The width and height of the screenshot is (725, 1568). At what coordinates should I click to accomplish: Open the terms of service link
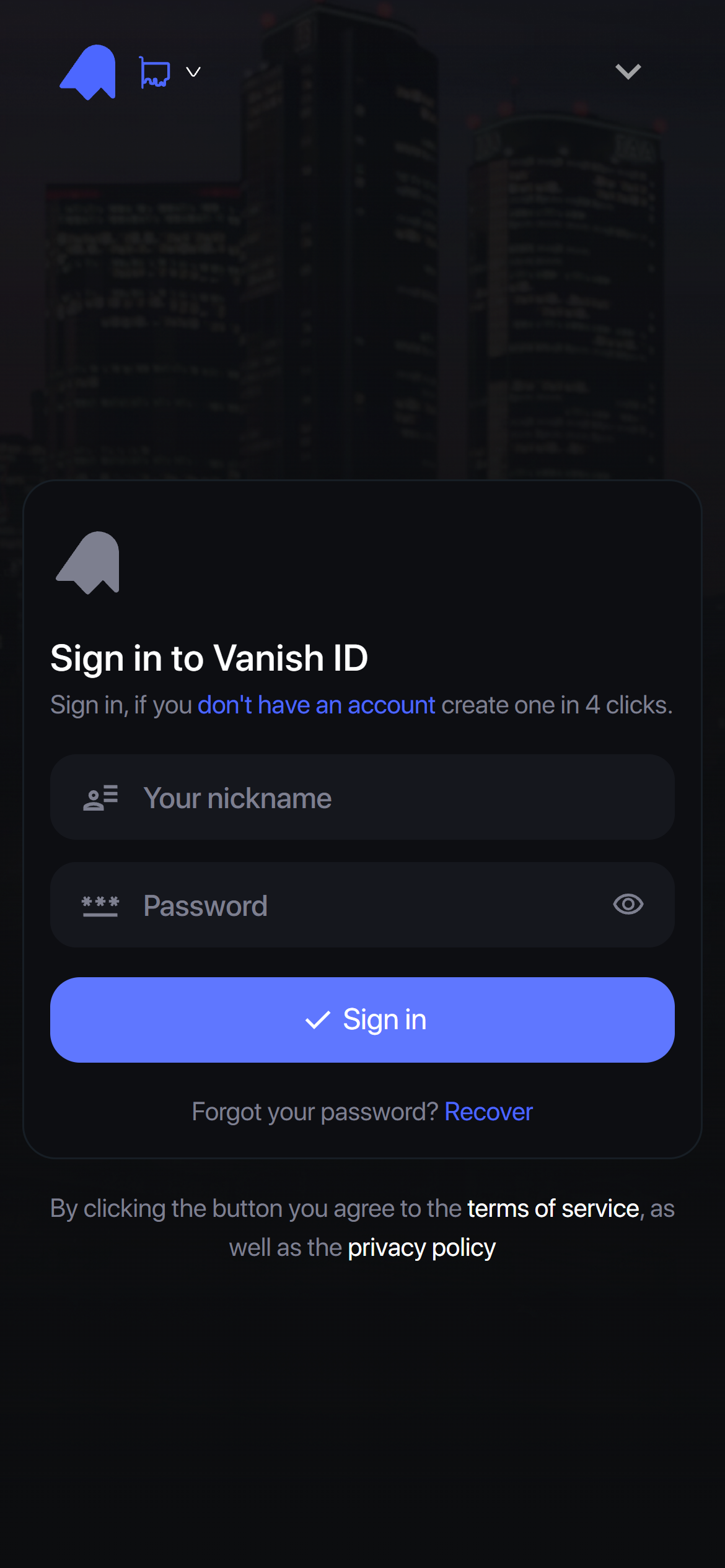coord(553,1209)
